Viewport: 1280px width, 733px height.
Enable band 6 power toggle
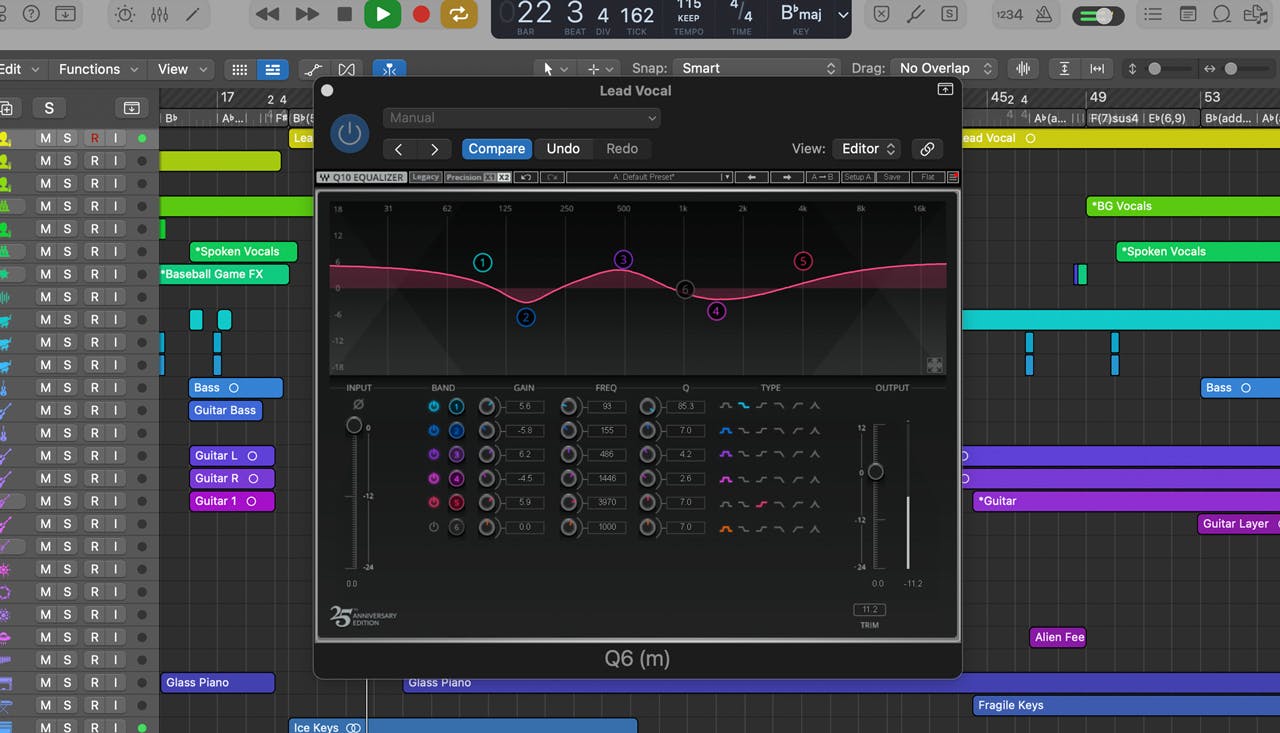pyautogui.click(x=433, y=527)
